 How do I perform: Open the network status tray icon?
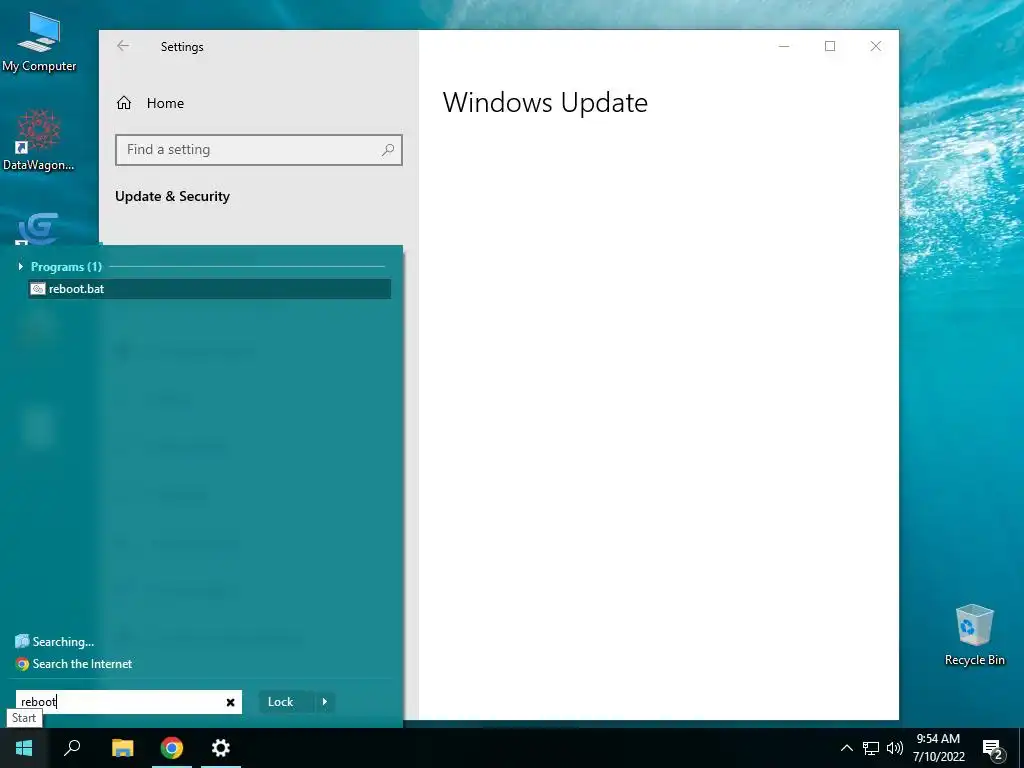[x=871, y=748]
